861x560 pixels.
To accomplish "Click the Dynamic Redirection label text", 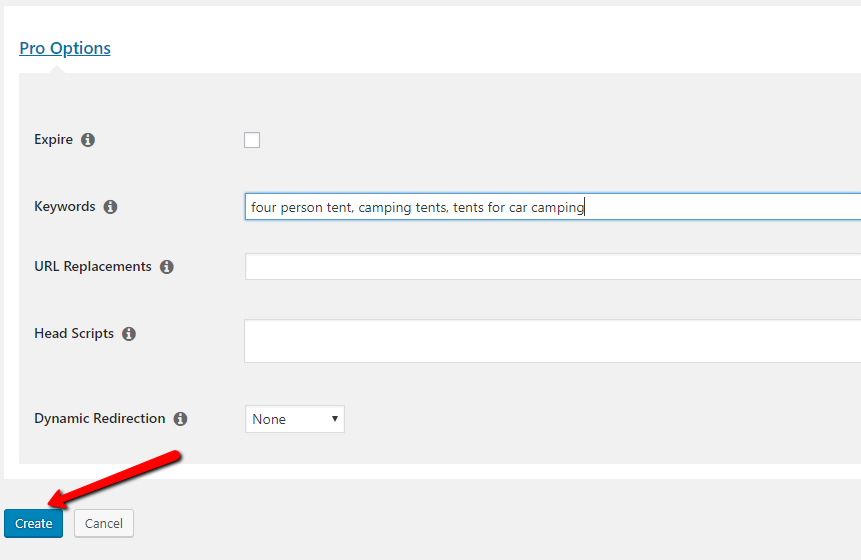I will tap(100, 419).
